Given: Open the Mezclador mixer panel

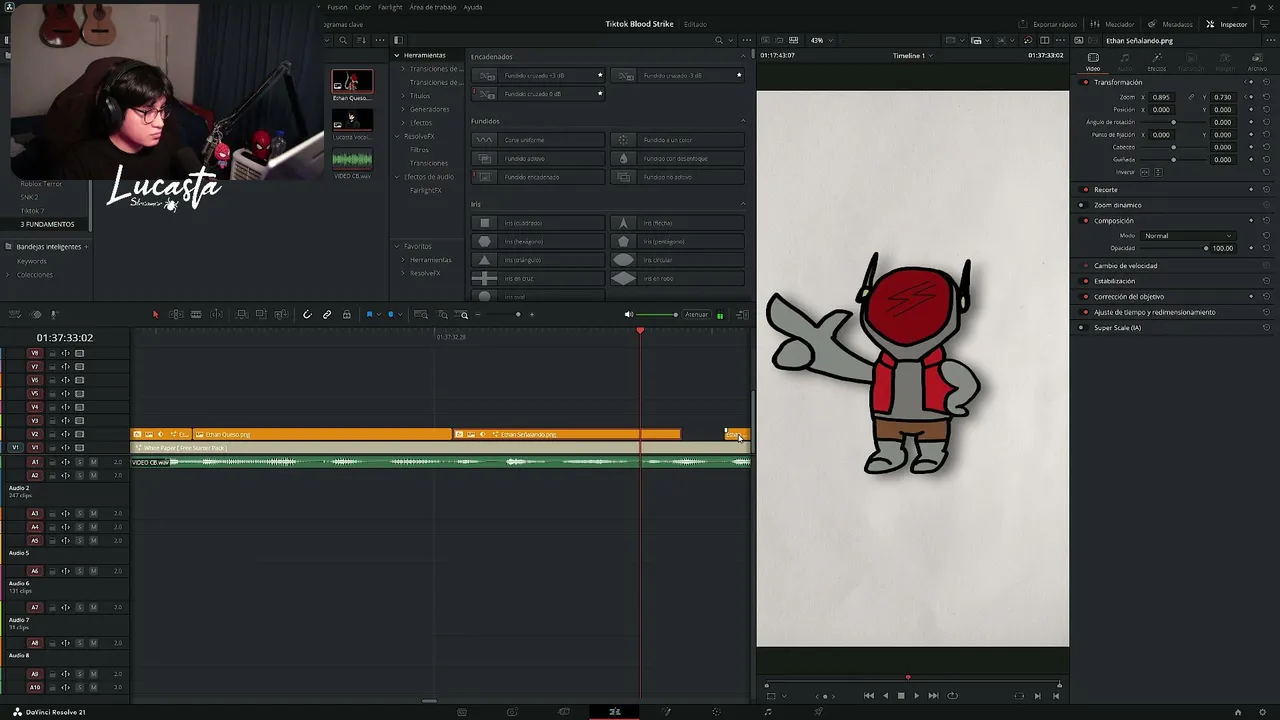Looking at the screenshot, I should (x=1113, y=24).
